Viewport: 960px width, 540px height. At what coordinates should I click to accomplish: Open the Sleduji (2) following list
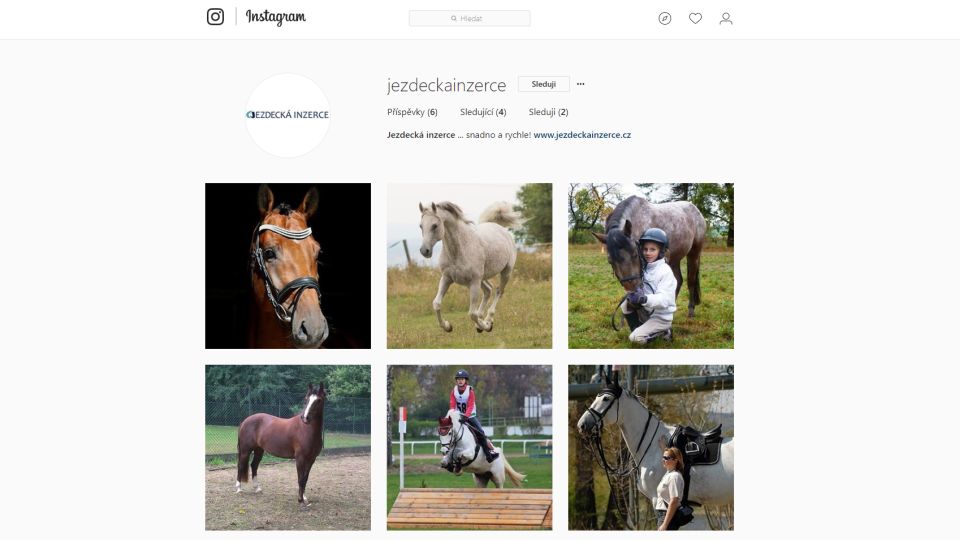pyautogui.click(x=549, y=112)
